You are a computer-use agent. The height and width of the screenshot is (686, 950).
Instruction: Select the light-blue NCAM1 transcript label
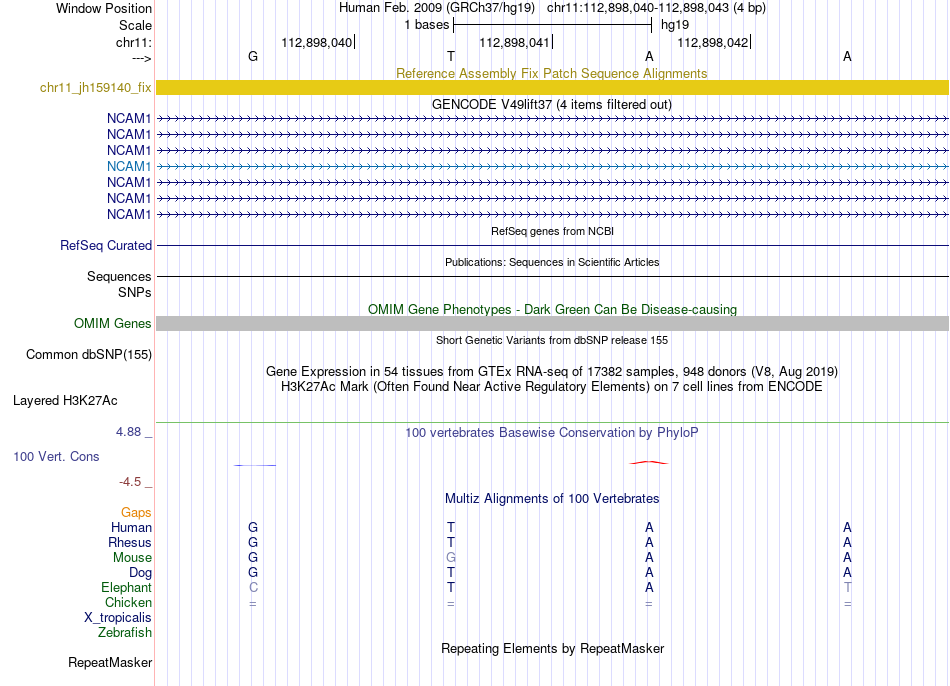[128, 166]
